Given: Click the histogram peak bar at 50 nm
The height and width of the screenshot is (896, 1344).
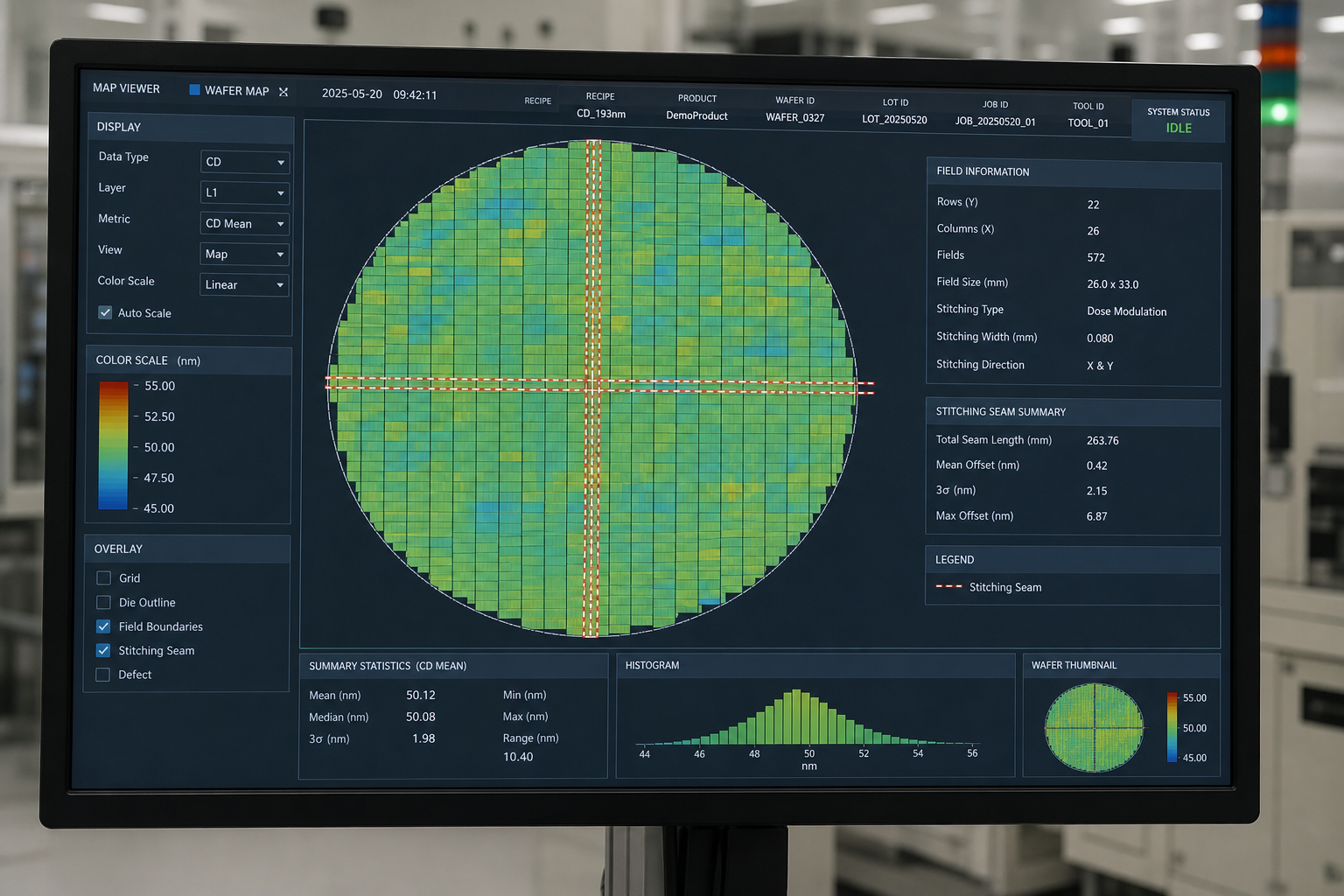Looking at the screenshot, I should 797,717.
